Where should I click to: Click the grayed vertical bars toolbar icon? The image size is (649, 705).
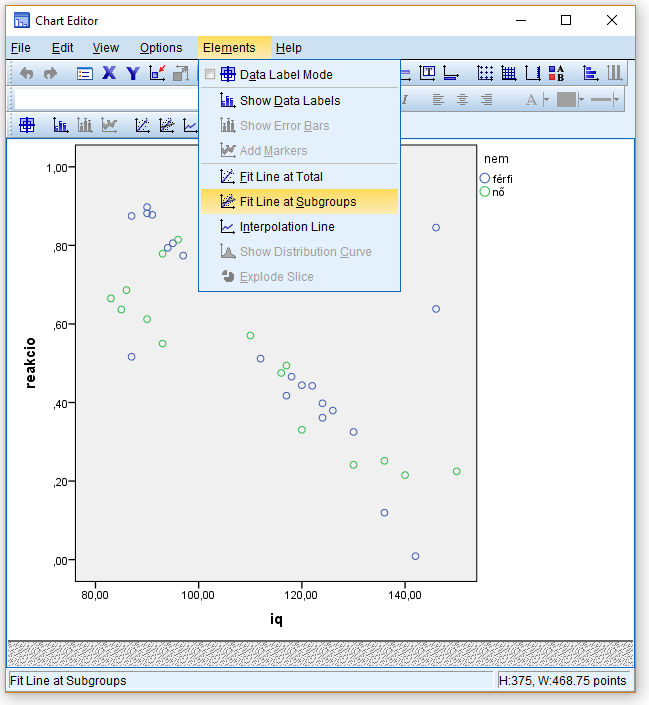[614, 73]
